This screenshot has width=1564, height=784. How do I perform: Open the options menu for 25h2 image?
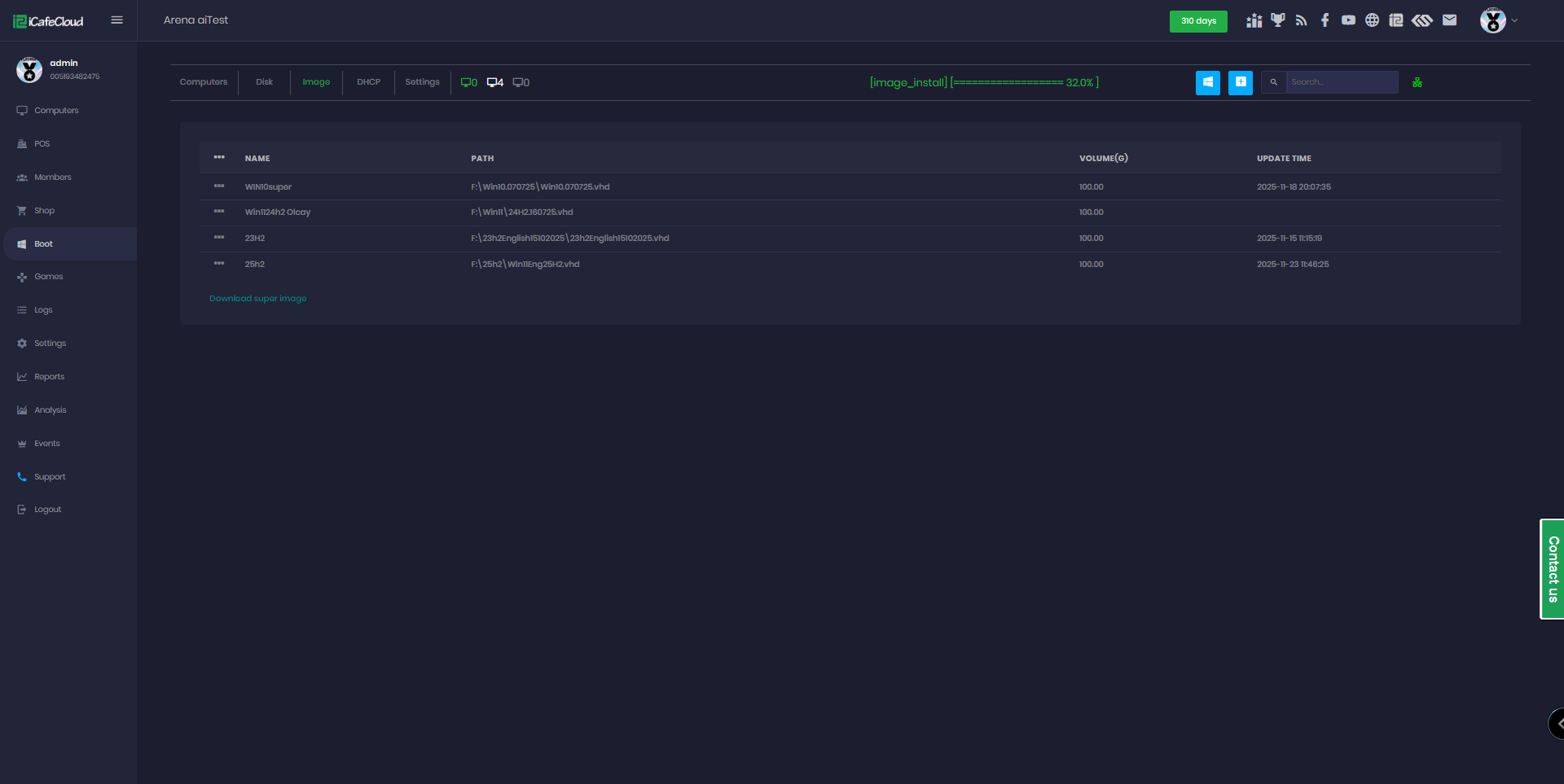[219, 264]
